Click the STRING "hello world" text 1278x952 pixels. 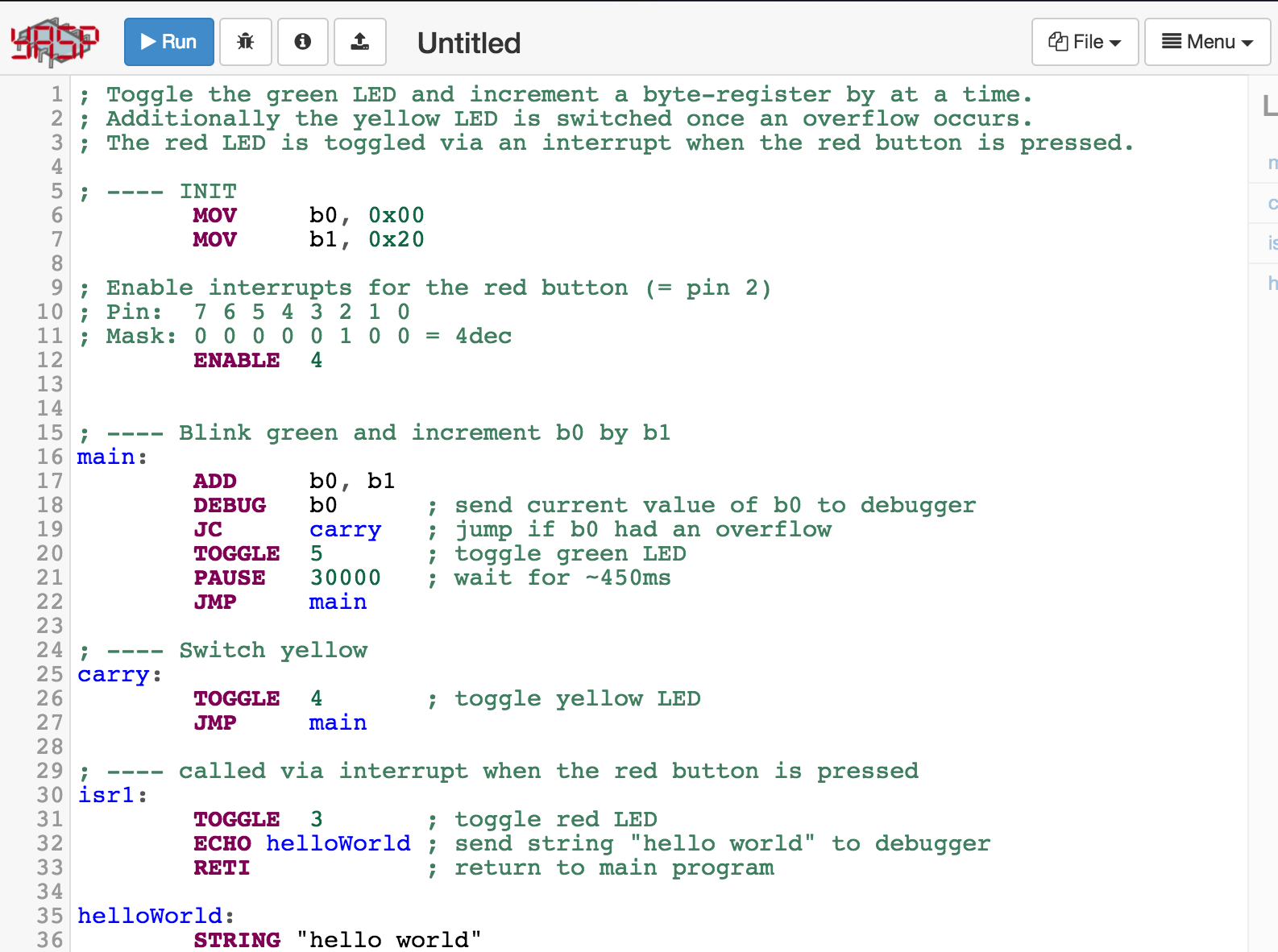388,940
